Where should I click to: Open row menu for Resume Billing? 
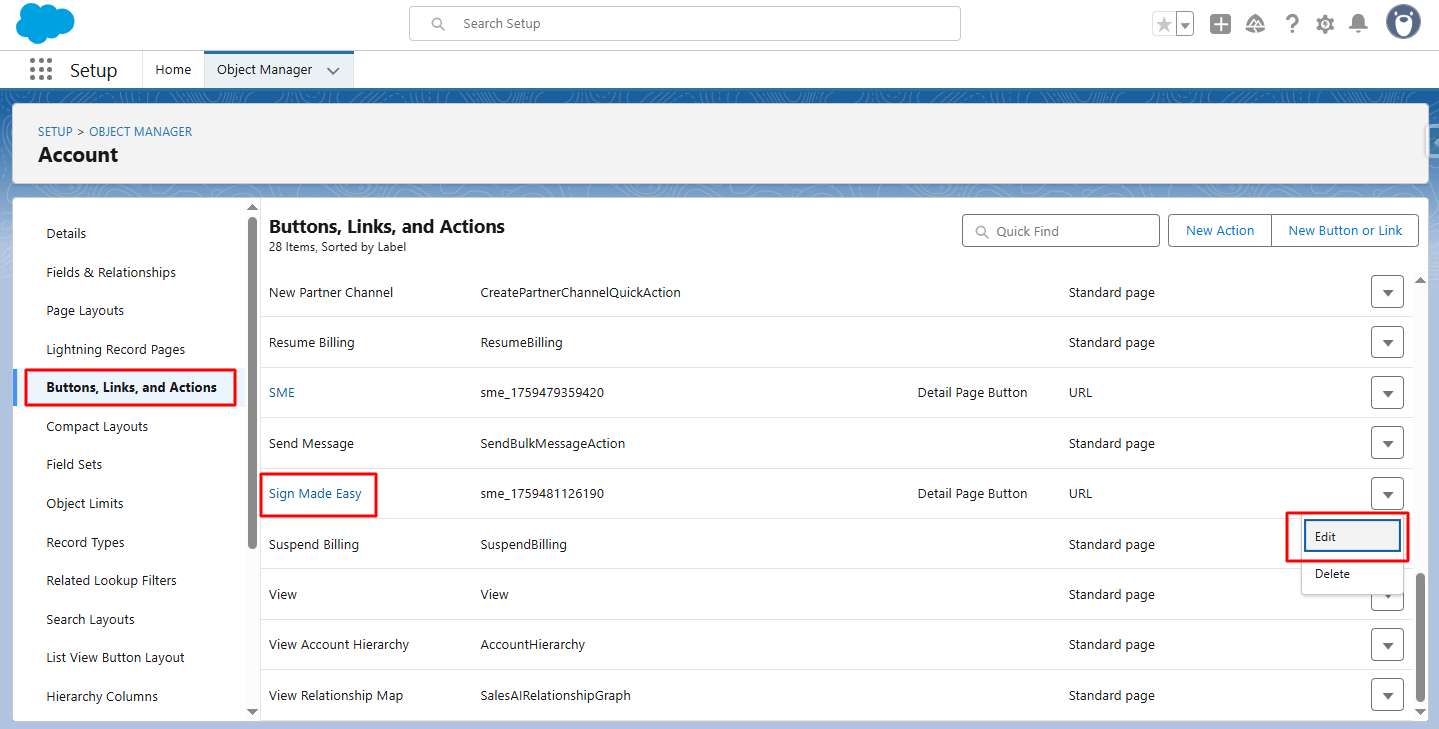(1387, 342)
